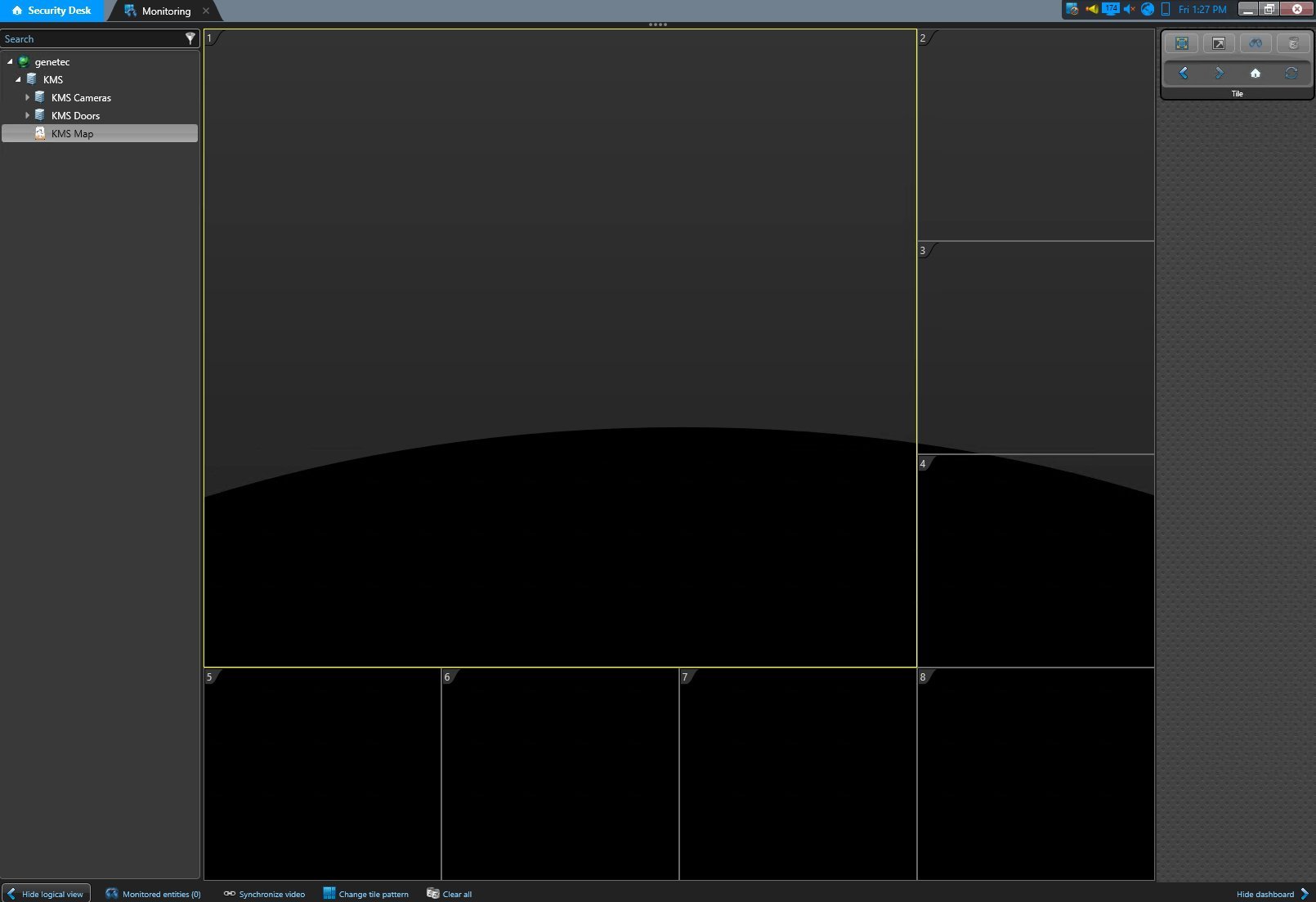Open the search filter funnel icon
The image size is (1316, 902).
tap(190, 38)
